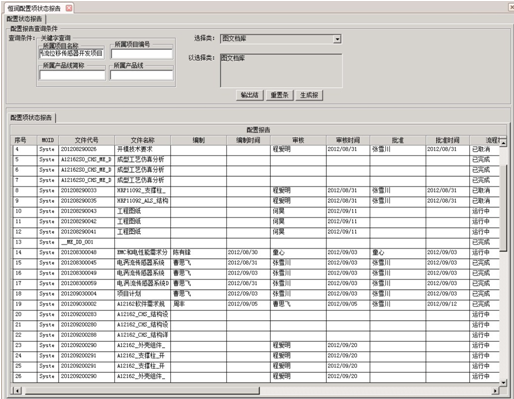
Task: Click the 审核 column header
Action: point(298,140)
